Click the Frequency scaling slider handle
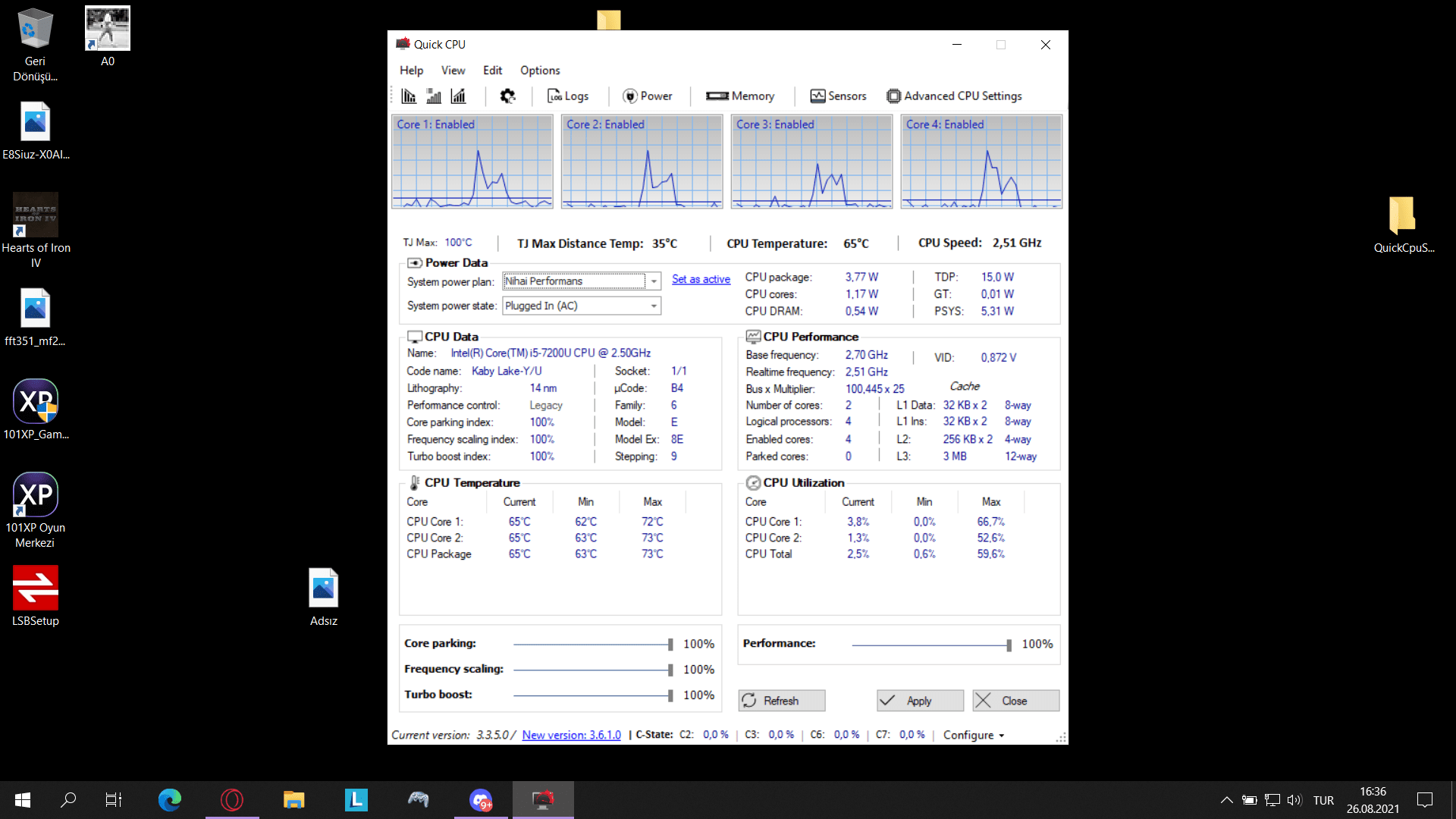Screen dimensions: 1456x819 [x=670, y=670]
